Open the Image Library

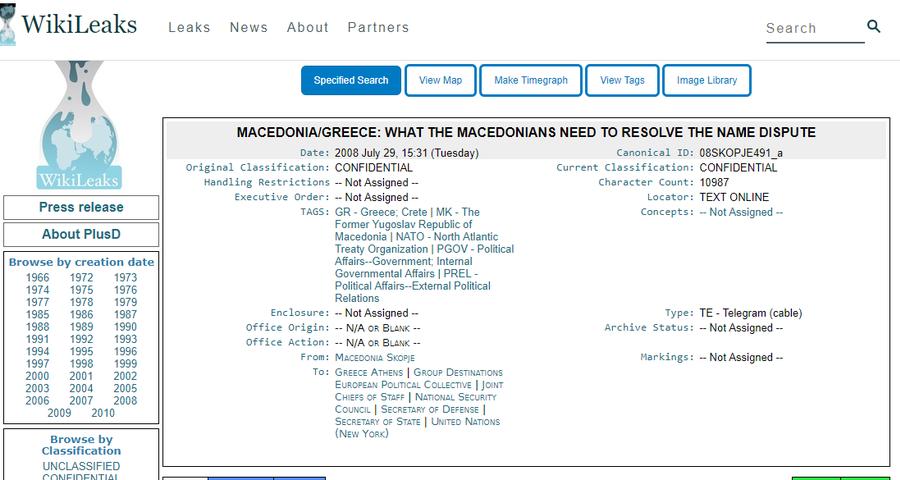(706, 80)
